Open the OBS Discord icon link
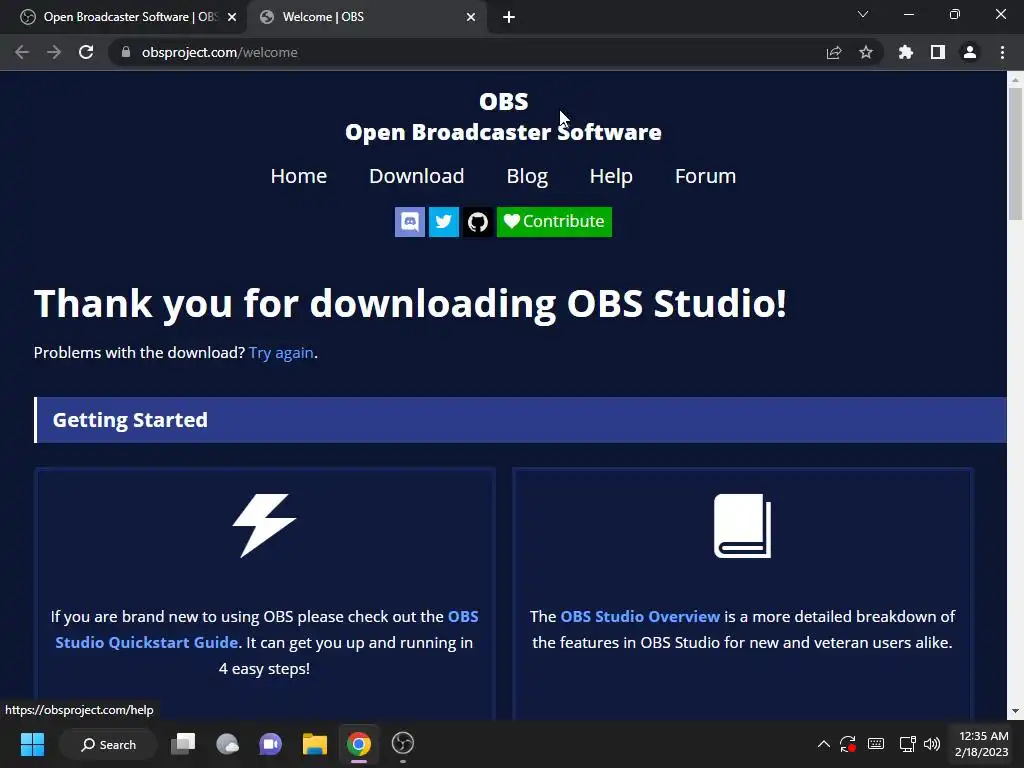The image size is (1024, 768). coord(409,222)
